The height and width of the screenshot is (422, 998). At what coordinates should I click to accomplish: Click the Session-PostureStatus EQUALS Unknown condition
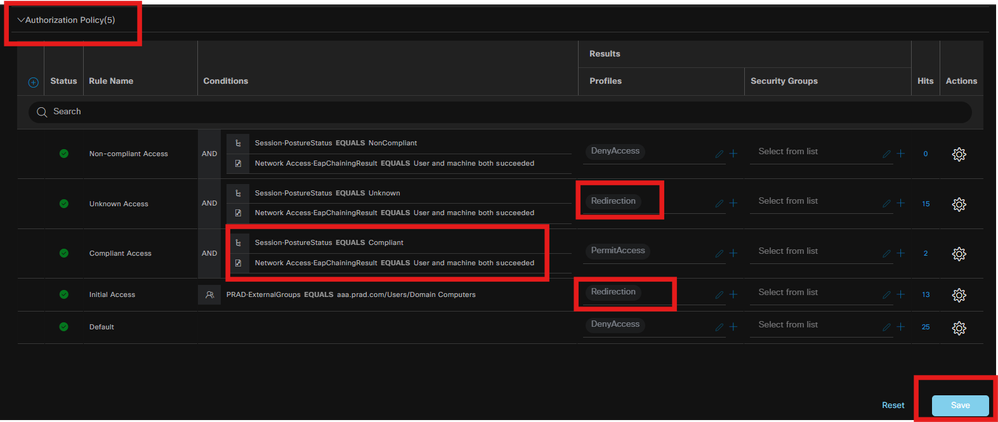pos(327,193)
